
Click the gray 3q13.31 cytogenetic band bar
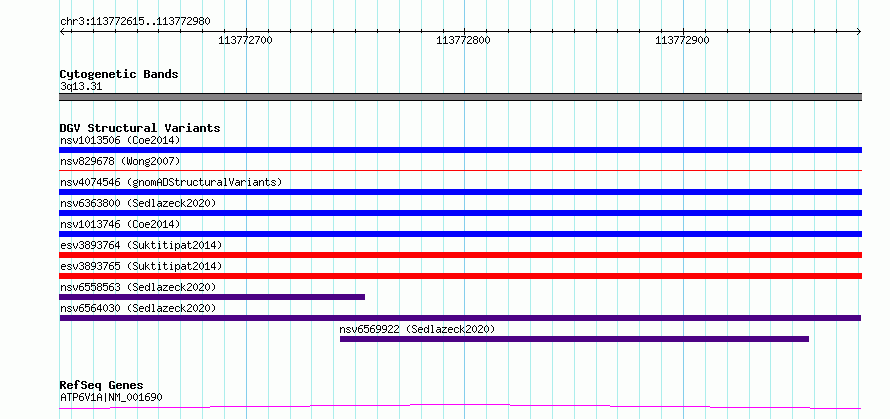(x=460, y=97)
